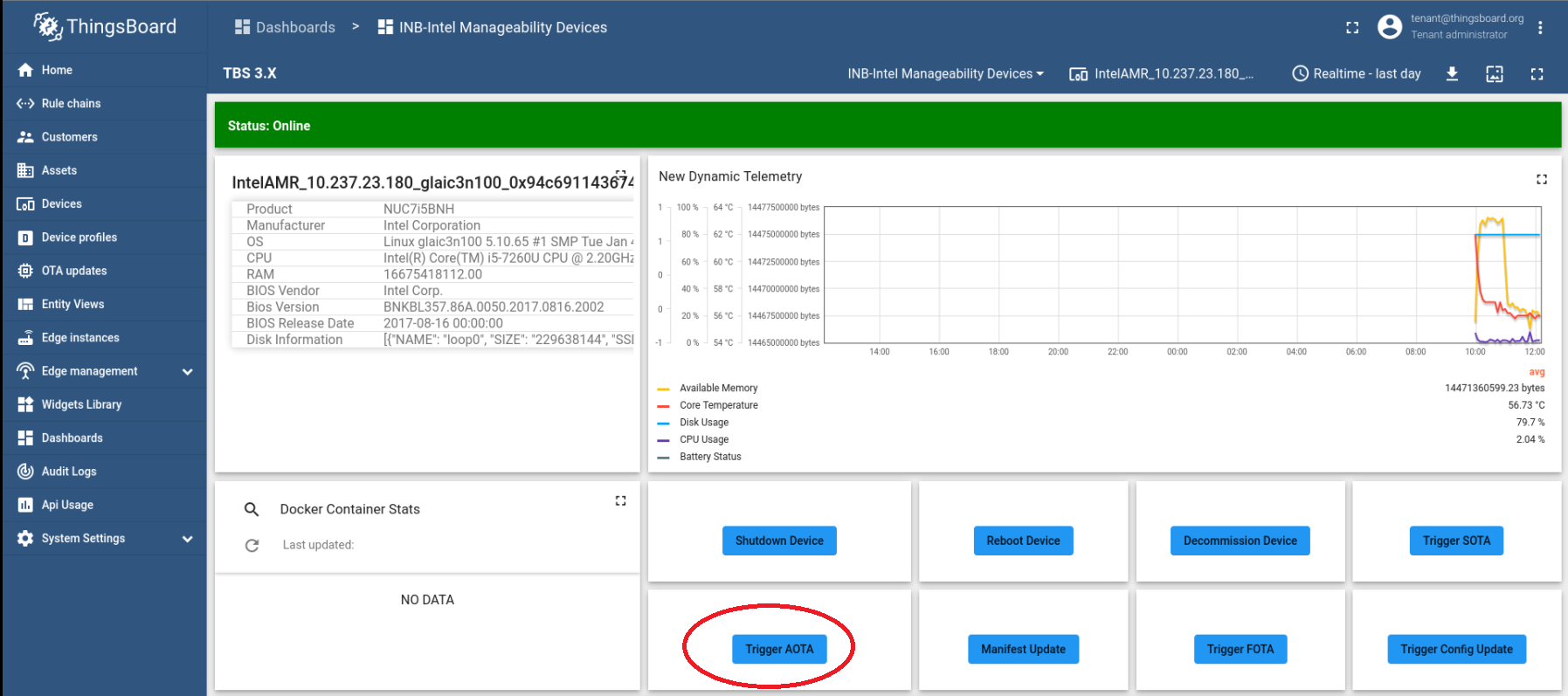Click the Trigger Config Update button
This screenshot has height=696, width=1568.
(x=1456, y=649)
